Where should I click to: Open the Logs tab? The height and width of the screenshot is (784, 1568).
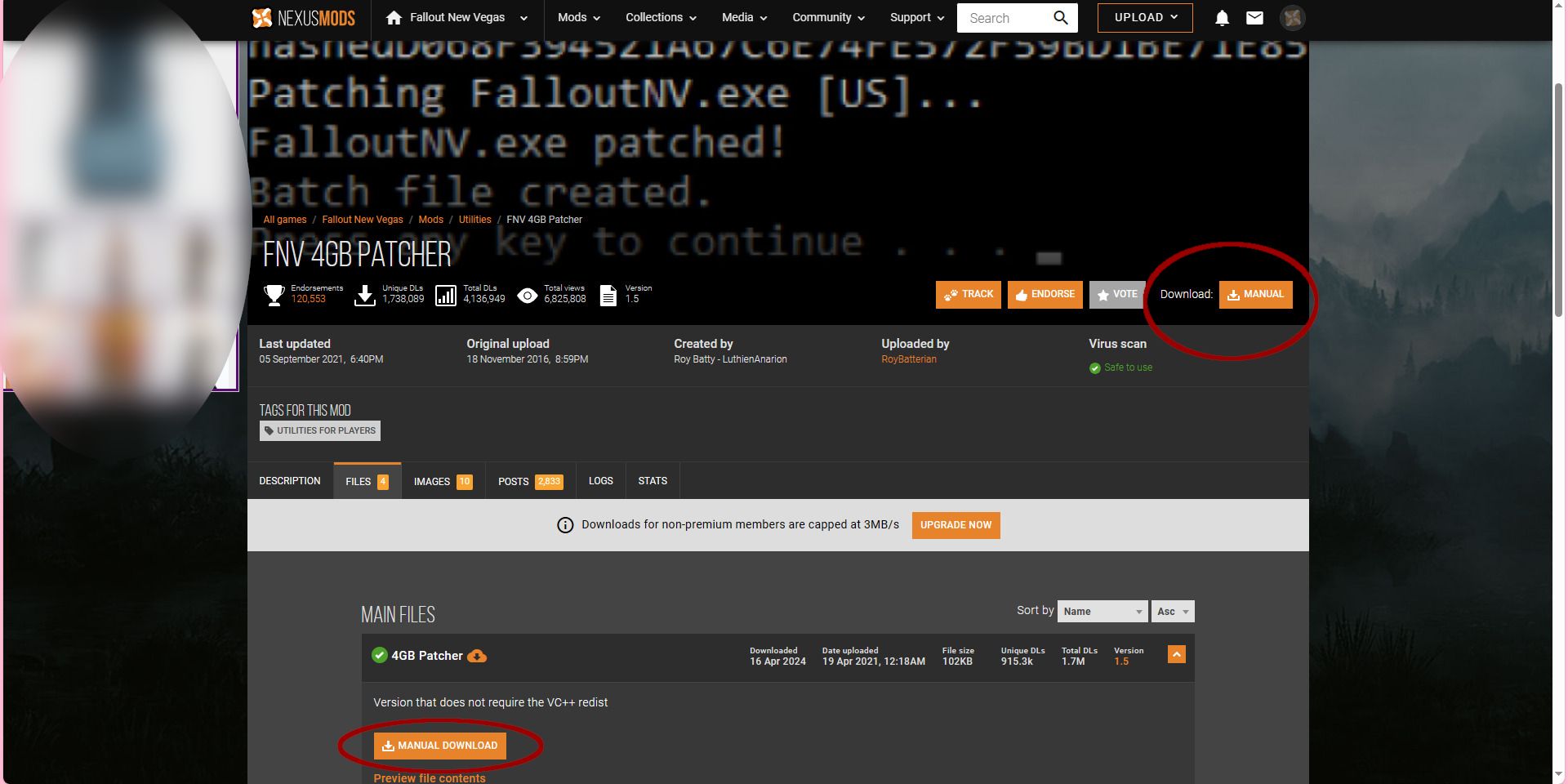click(x=601, y=481)
